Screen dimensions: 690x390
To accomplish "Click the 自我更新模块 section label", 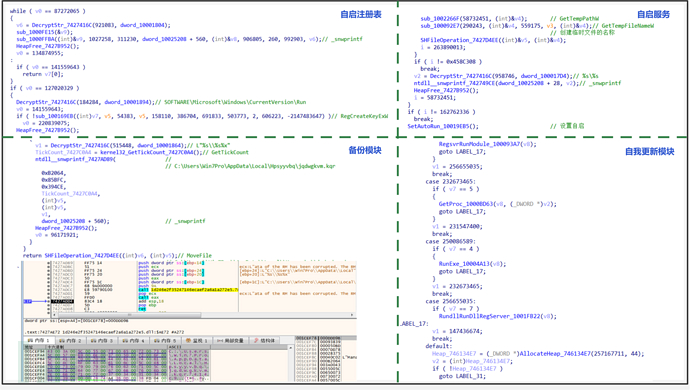I will tap(650, 152).
